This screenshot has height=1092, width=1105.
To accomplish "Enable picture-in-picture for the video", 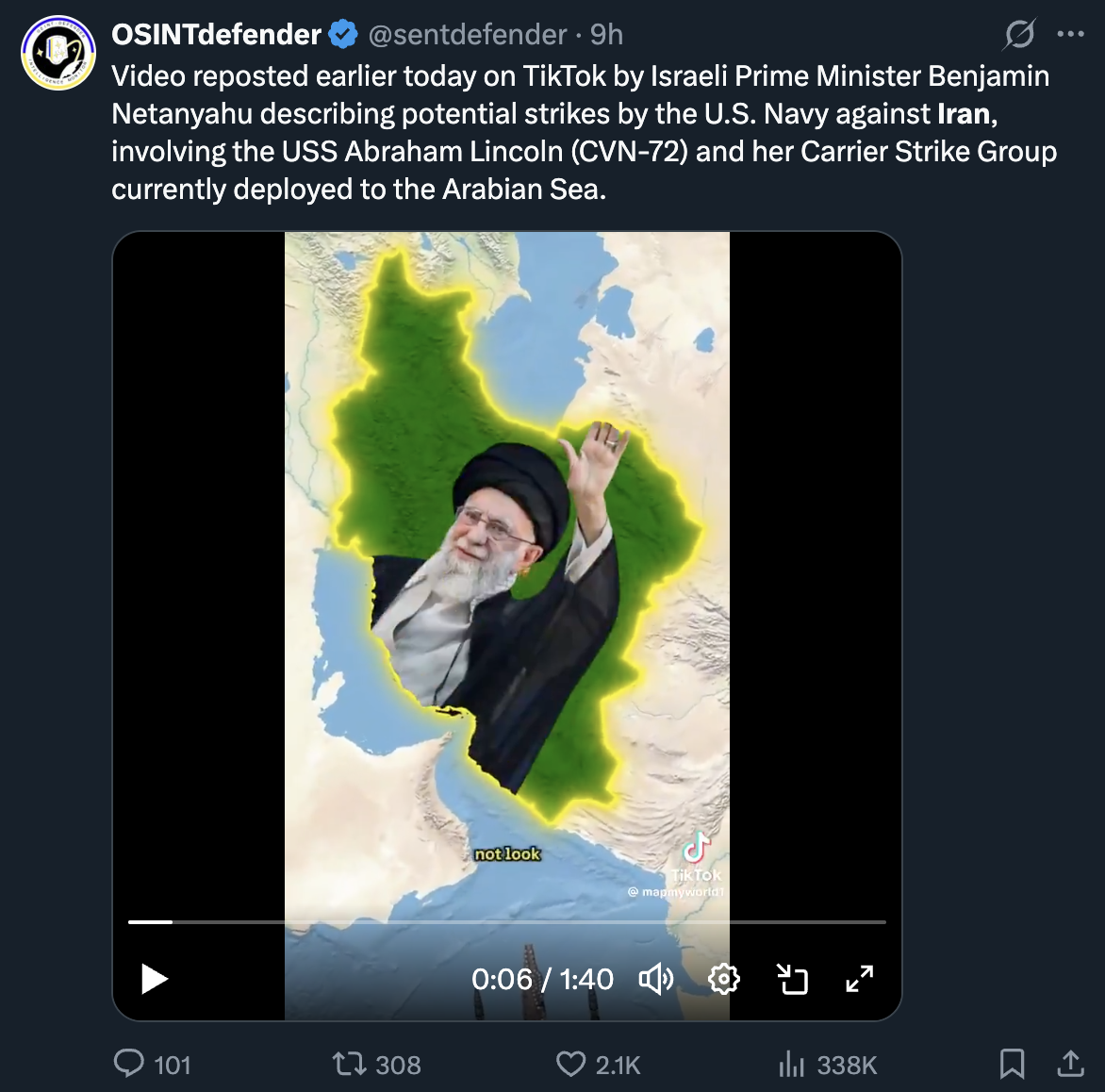I will (793, 979).
